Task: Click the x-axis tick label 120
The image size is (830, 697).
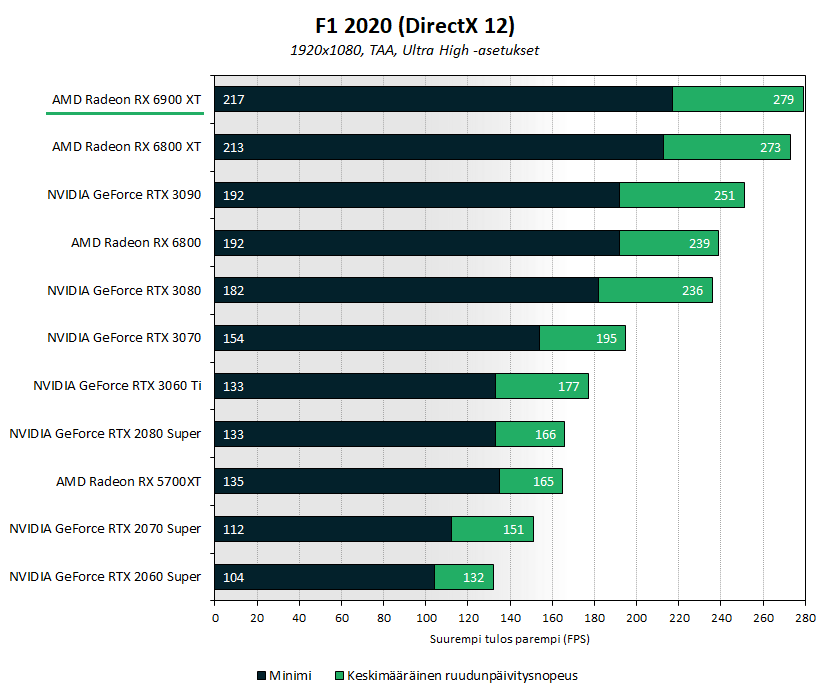Action: pos(468,618)
